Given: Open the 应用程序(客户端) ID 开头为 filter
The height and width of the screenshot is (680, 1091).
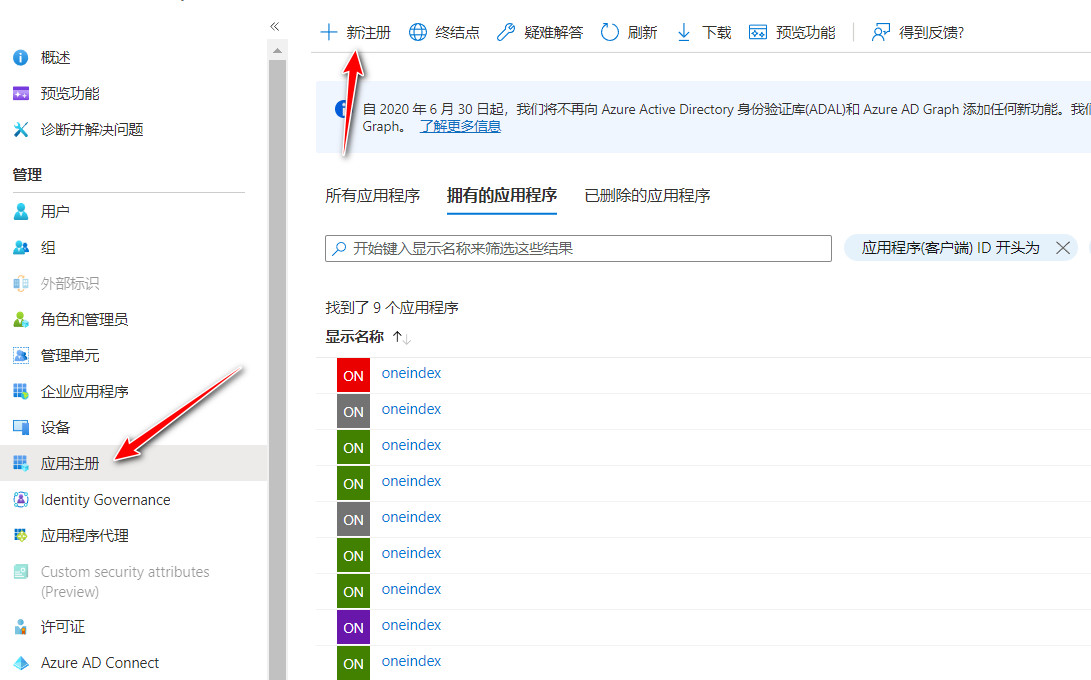Looking at the screenshot, I should pyautogui.click(x=950, y=248).
